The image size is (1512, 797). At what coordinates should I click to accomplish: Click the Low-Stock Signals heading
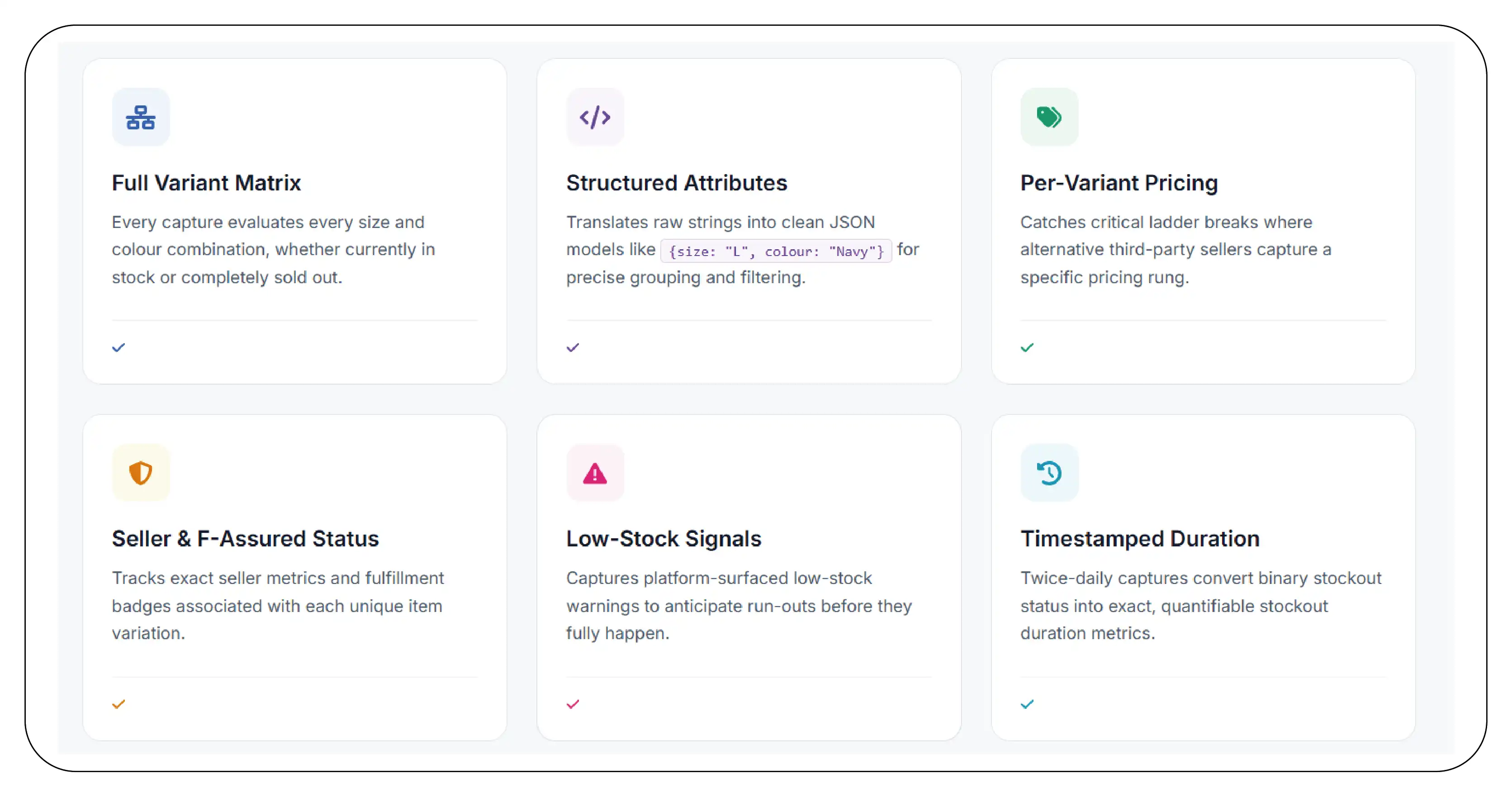click(x=663, y=539)
